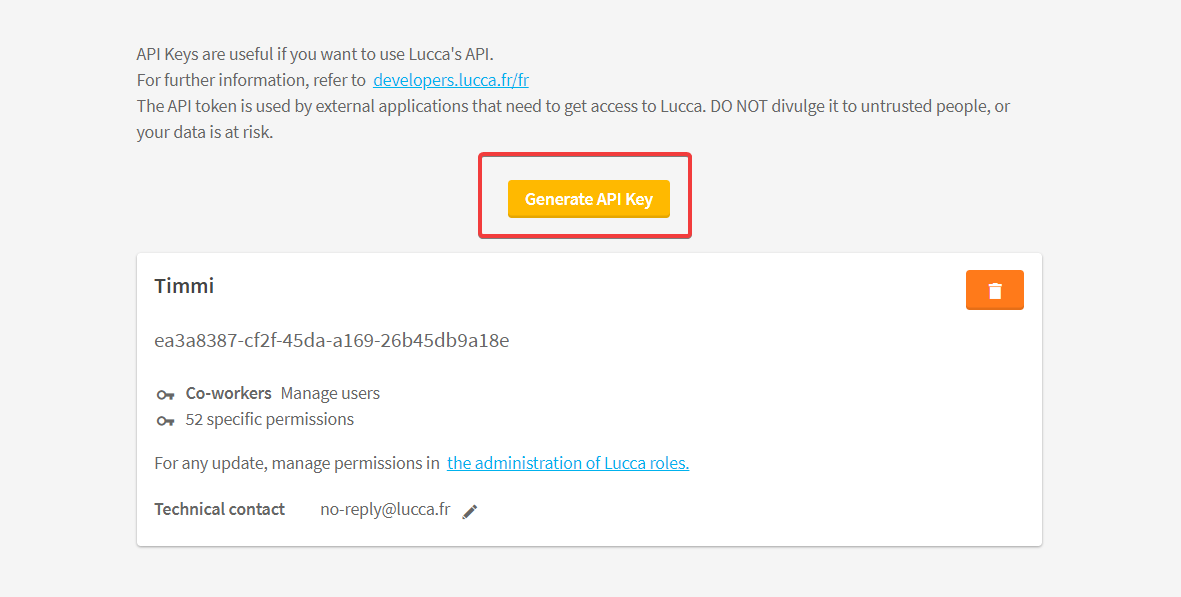Click the 'API Keys are useful' intro sentence
The image size is (1181, 597).
point(315,54)
